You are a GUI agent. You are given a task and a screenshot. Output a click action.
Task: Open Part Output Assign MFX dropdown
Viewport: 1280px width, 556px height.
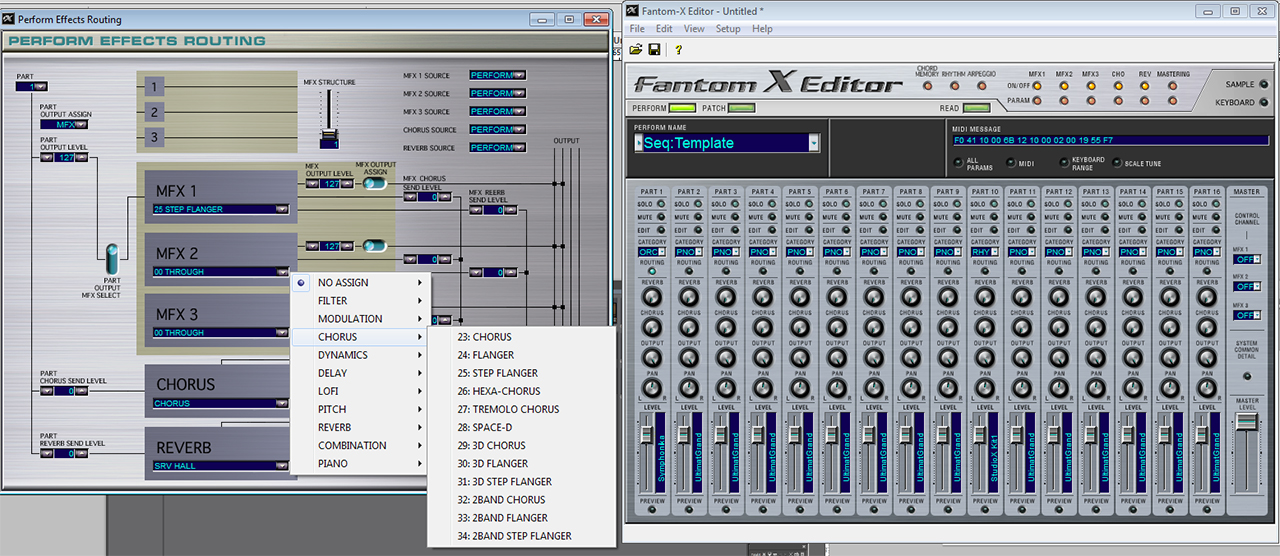pos(83,125)
